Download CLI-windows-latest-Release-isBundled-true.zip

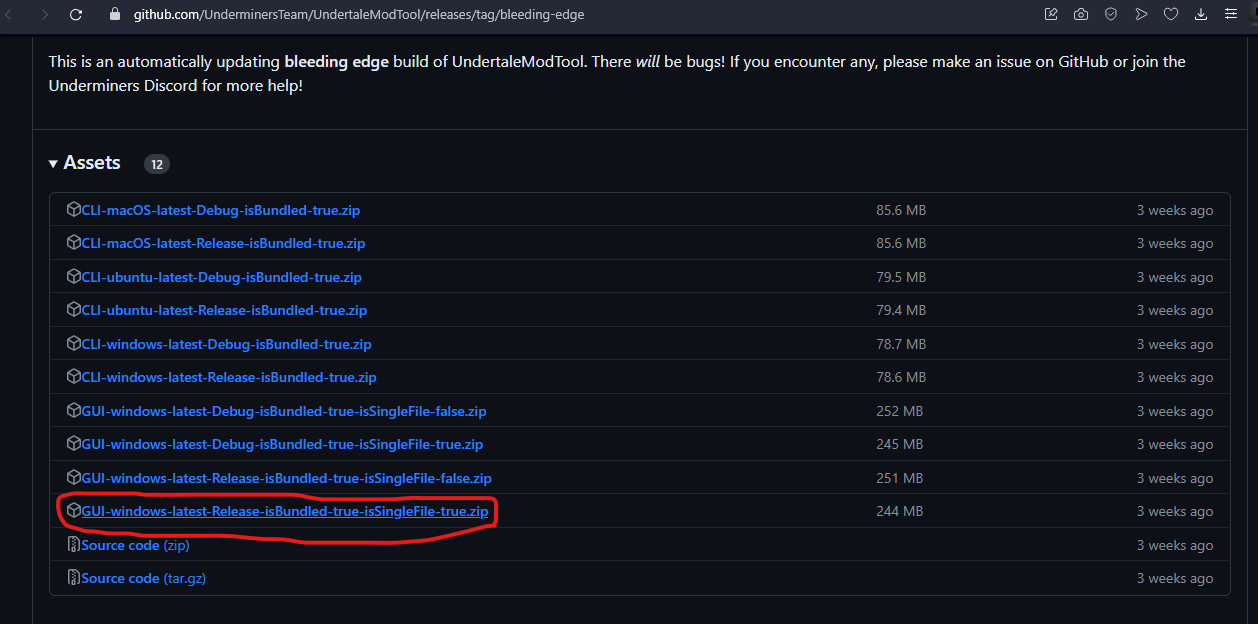pos(228,377)
